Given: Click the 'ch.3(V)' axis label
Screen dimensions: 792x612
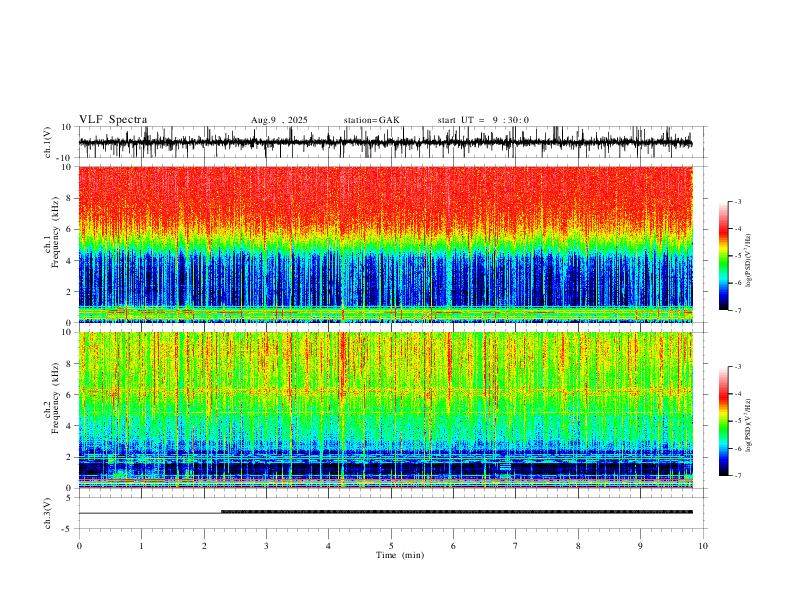Looking at the screenshot, I should coord(48,514).
